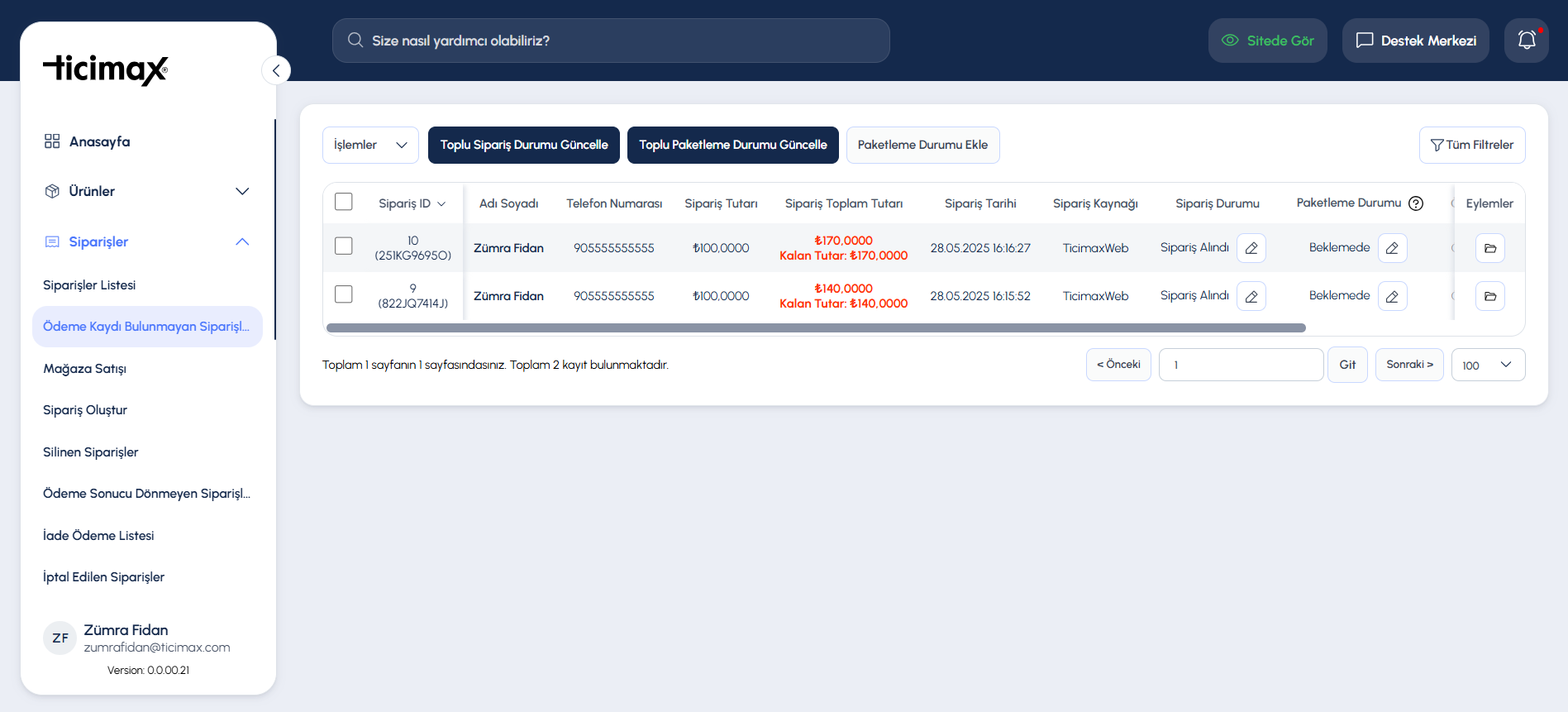Click the table horizontal scrollbar
The width and height of the screenshot is (1568, 712).
[x=816, y=328]
